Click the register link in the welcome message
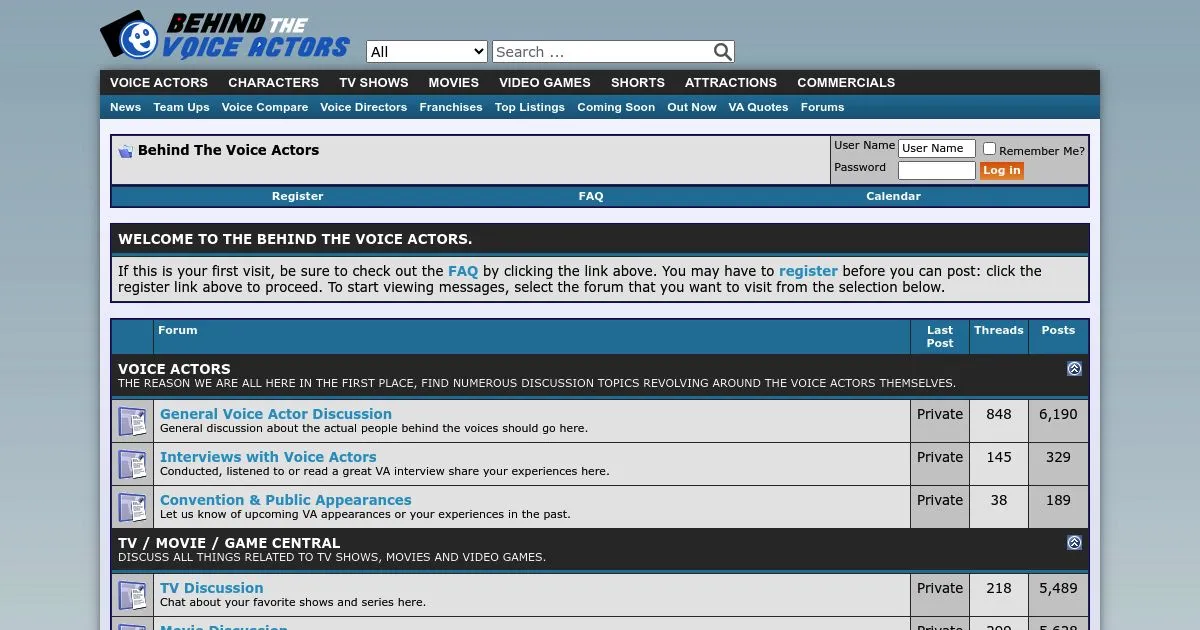1200x630 pixels. point(808,271)
